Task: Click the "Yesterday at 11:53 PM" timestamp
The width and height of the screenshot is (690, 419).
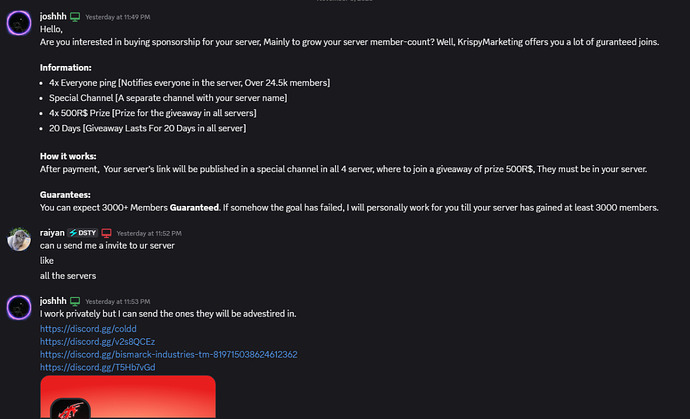Action: tap(118, 302)
